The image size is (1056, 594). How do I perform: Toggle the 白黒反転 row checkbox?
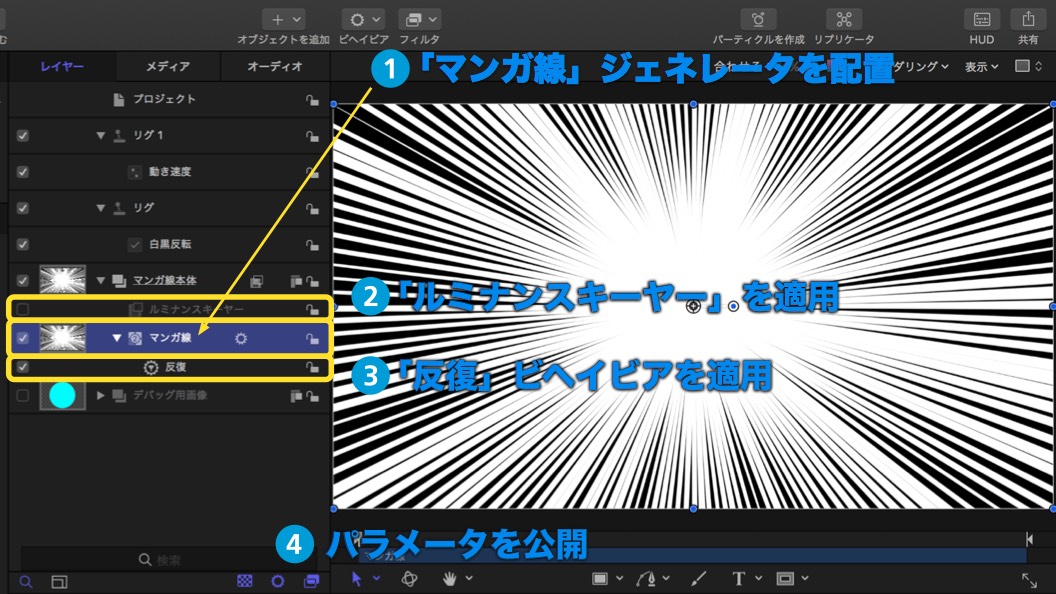[x=23, y=244]
